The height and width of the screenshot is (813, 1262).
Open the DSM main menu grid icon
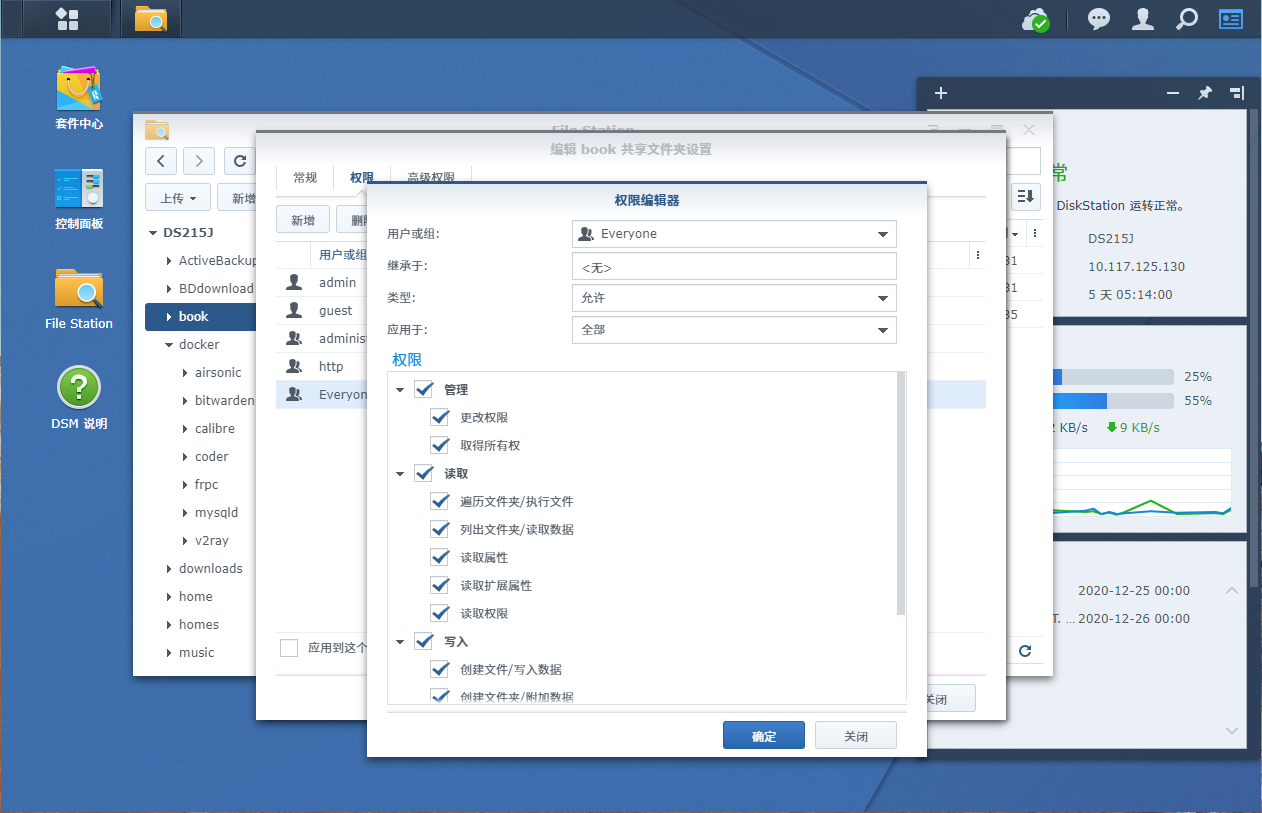tap(67, 19)
